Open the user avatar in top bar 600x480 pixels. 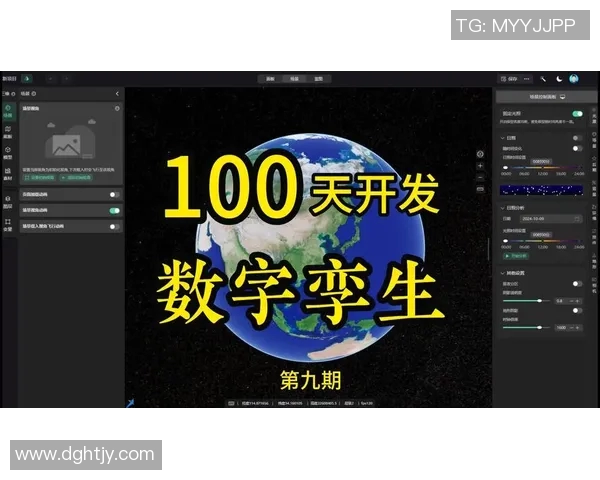(x=574, y=79)
